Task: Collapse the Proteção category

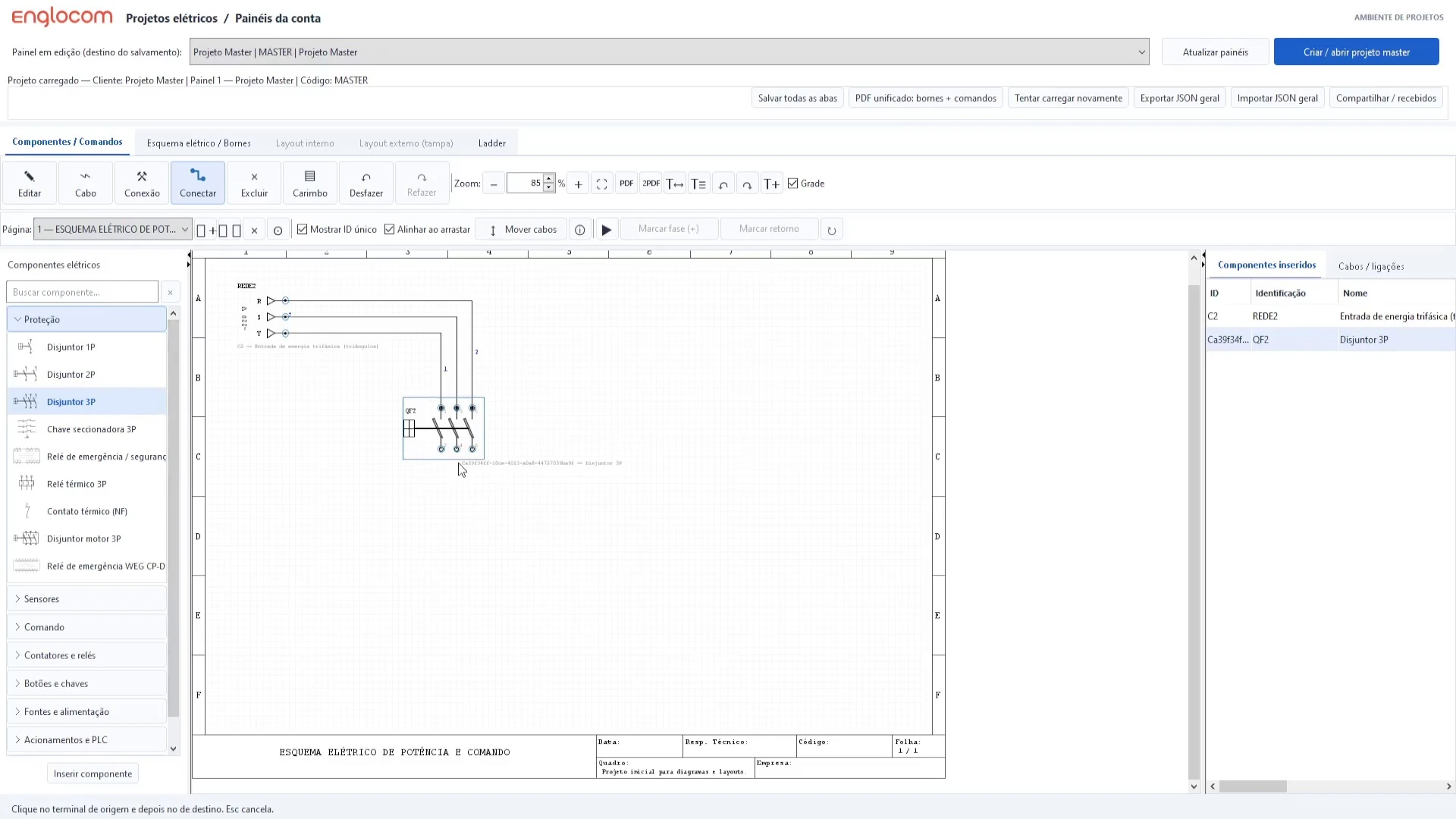Action: [86, 319]
